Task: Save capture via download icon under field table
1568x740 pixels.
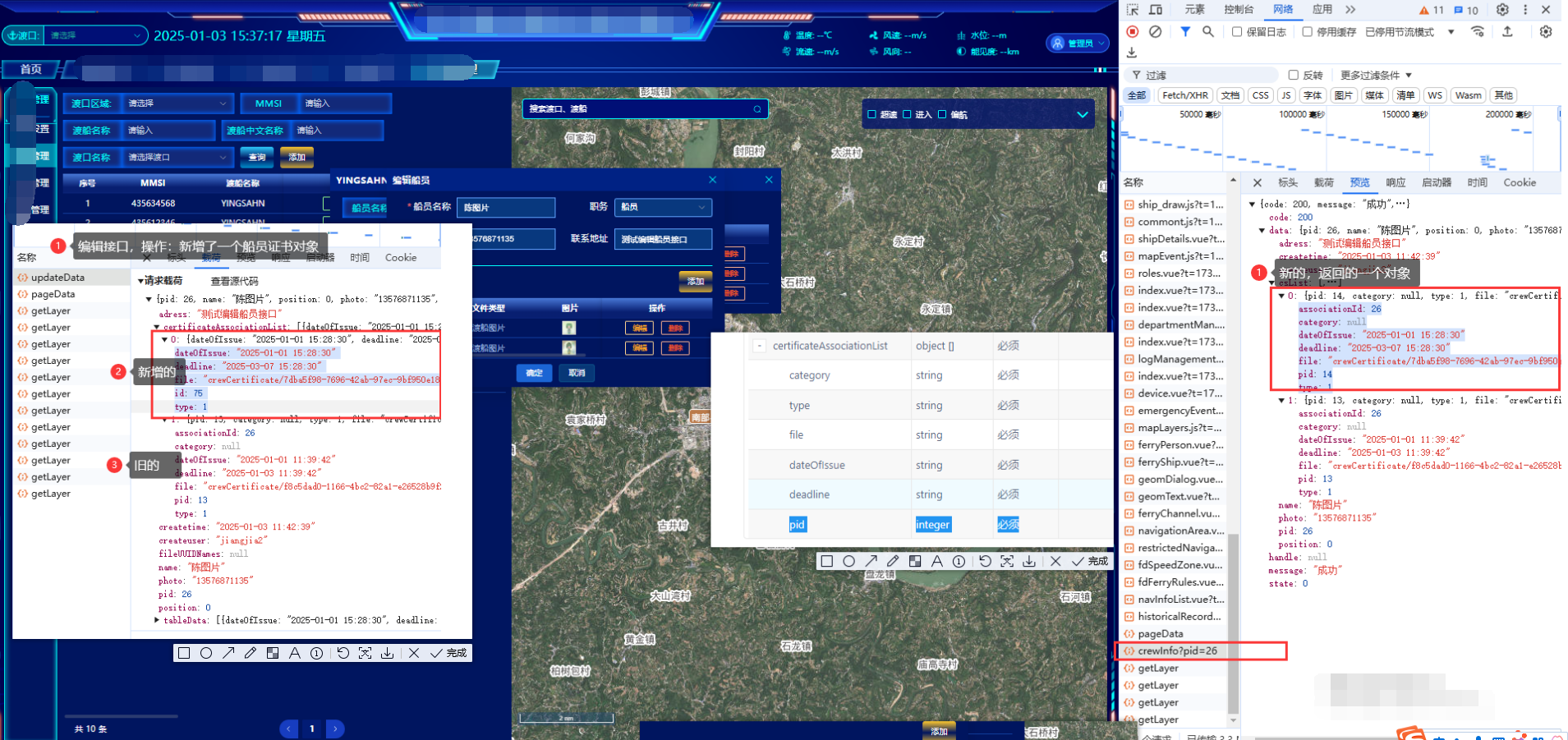Action: (x=1029, y=561)
